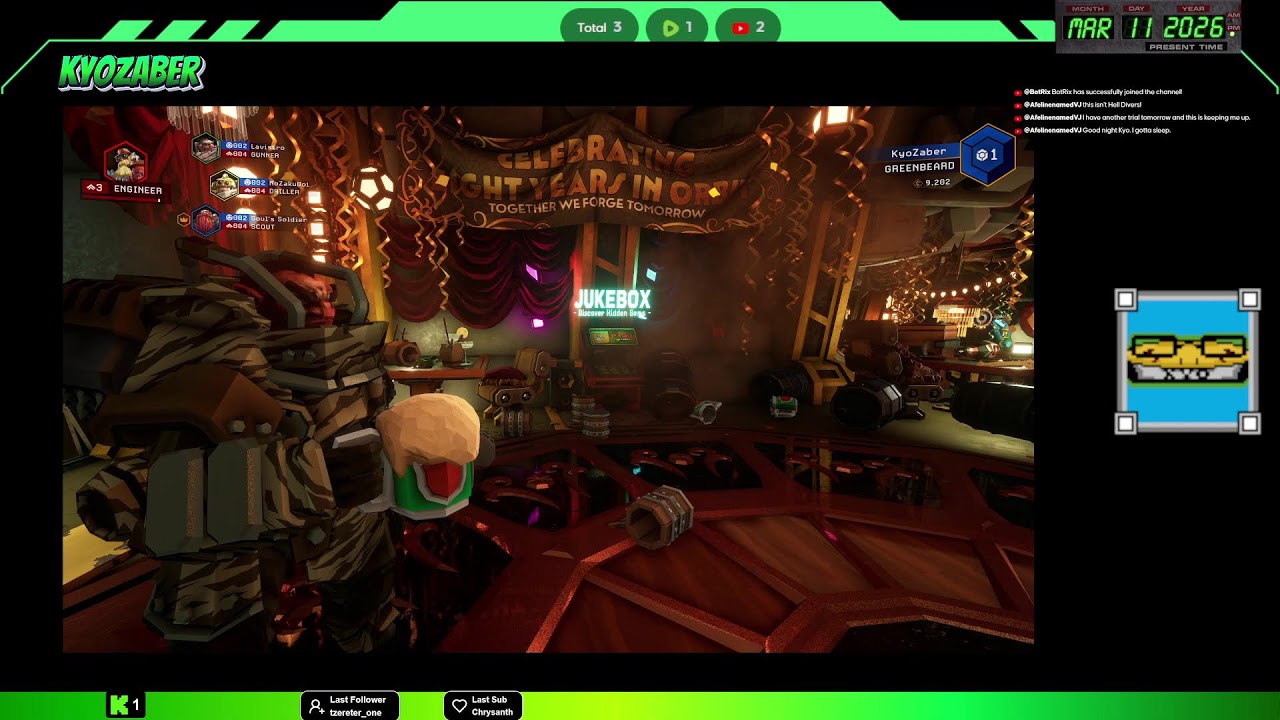Click YouTube icon beside "this isn't Hell Divers!"
1280x720 pixels.
(1018, 105)
